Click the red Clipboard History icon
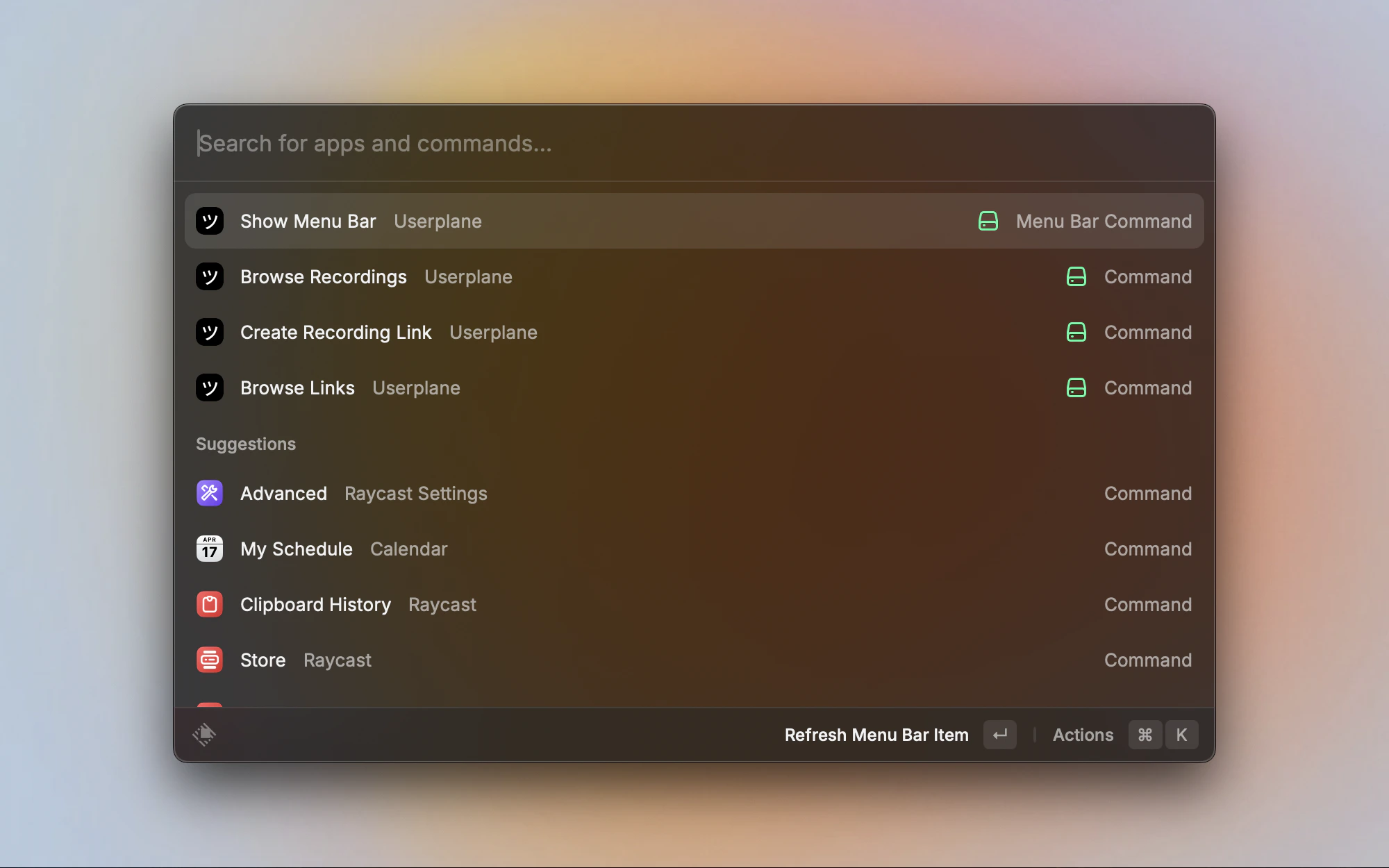This screenshot has width=1389, height=868. coord(209,604)
